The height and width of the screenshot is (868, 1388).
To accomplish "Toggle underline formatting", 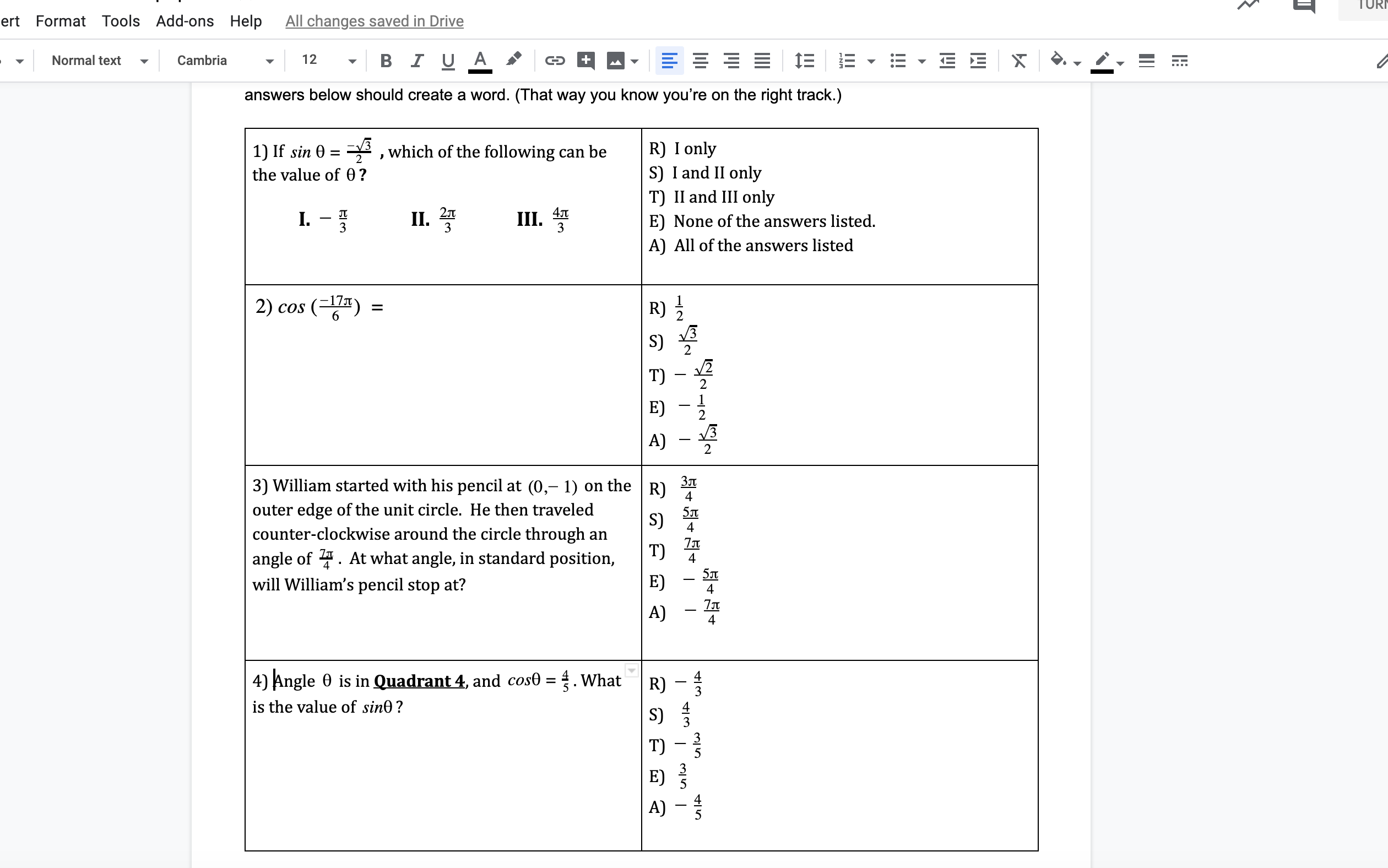I will tap(447, 60).
